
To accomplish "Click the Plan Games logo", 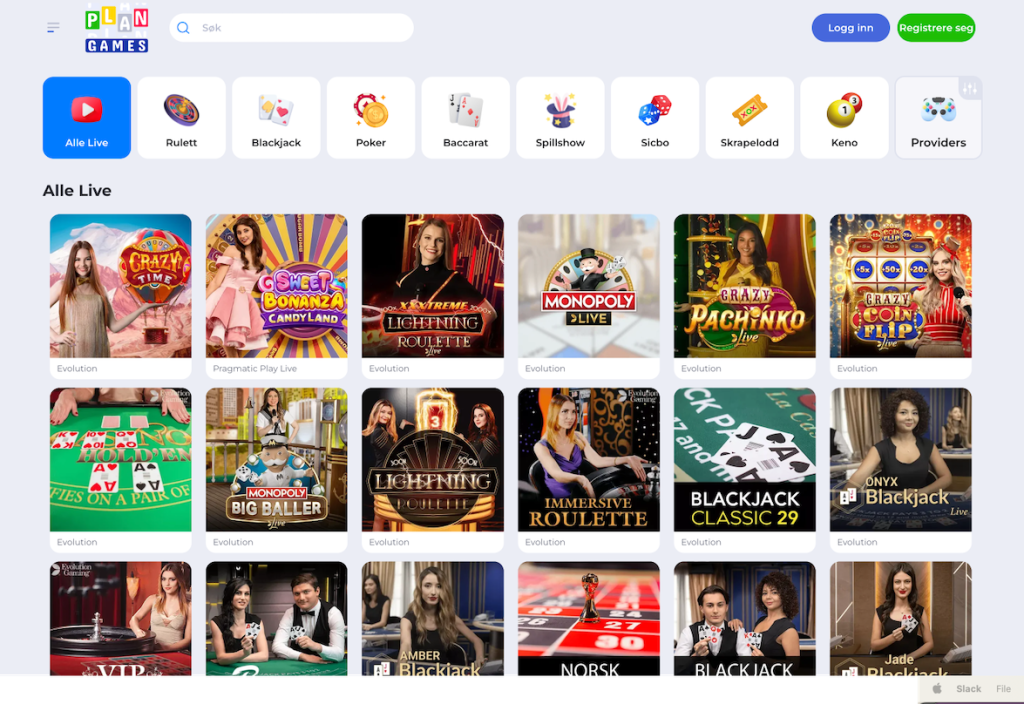I will pos(117,28).
